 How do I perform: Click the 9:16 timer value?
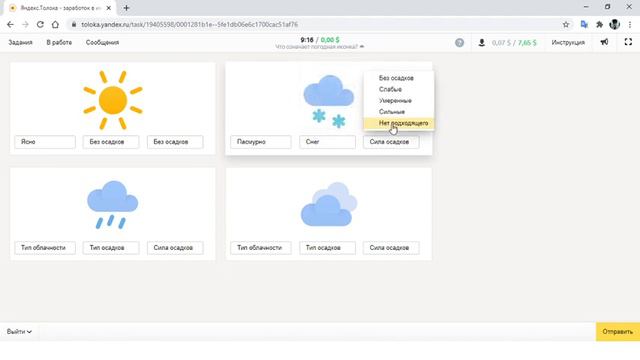307,40
